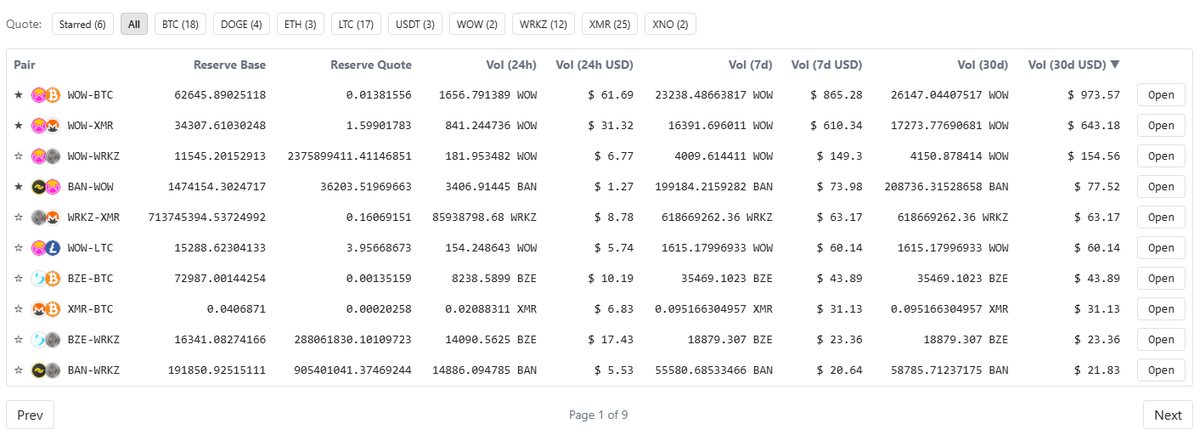Star the XMR-BTC pair
This screenshot has width=1200, height=435.
18,309
